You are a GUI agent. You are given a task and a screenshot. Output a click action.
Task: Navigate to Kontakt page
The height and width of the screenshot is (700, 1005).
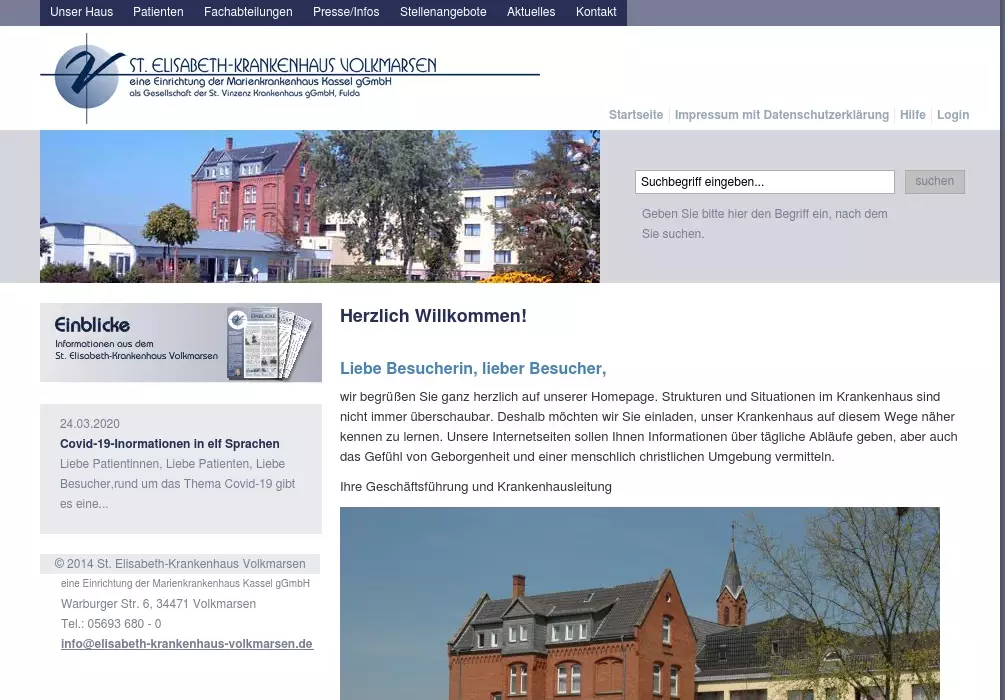[x=596, y=12]
